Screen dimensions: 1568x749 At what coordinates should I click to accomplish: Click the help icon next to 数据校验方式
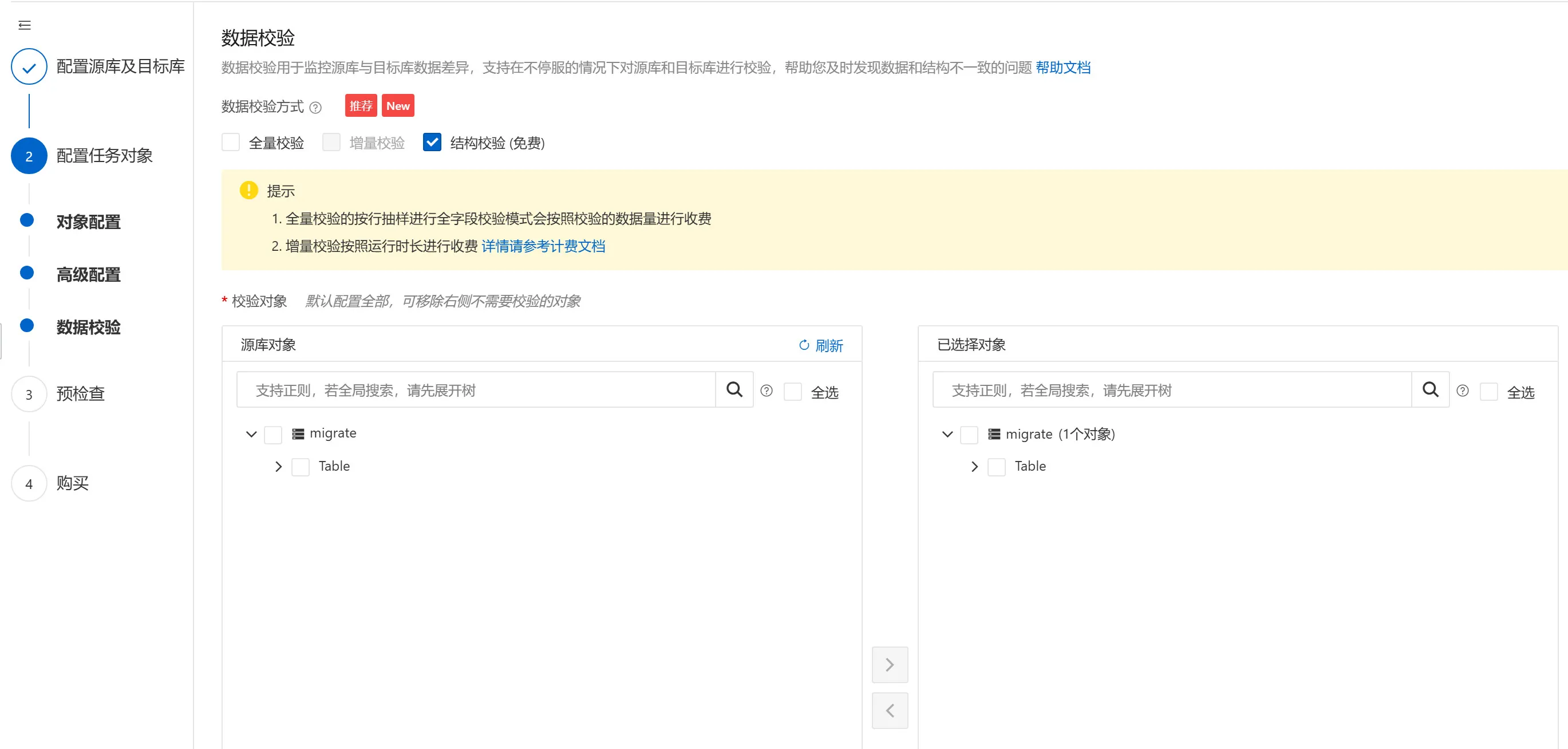315,108
